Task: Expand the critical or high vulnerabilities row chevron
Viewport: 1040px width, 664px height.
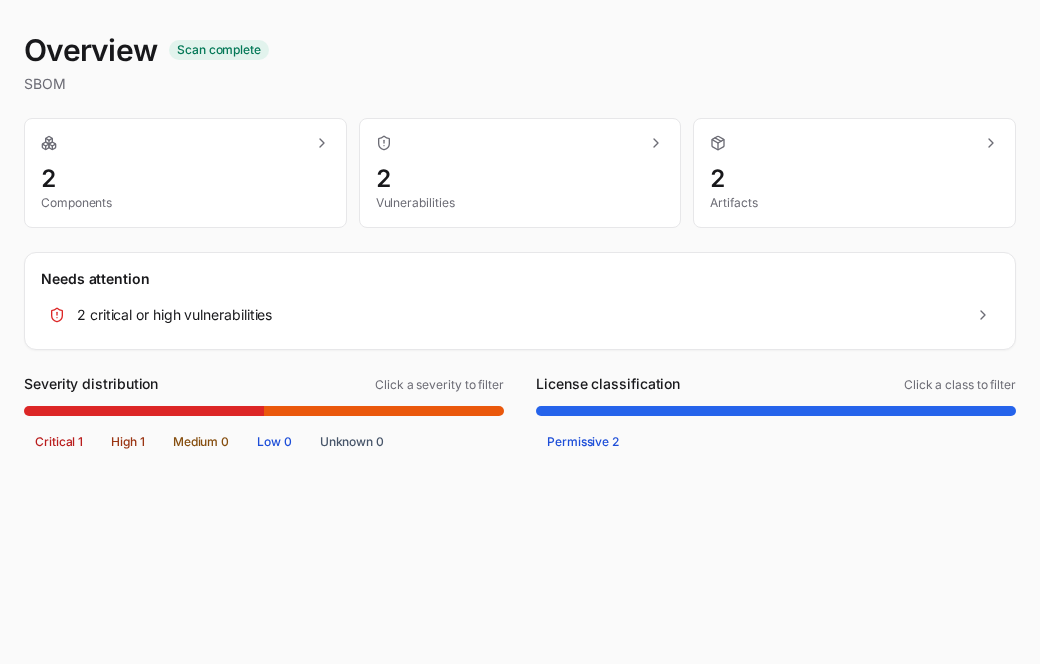Action: (x=983, y=315)
